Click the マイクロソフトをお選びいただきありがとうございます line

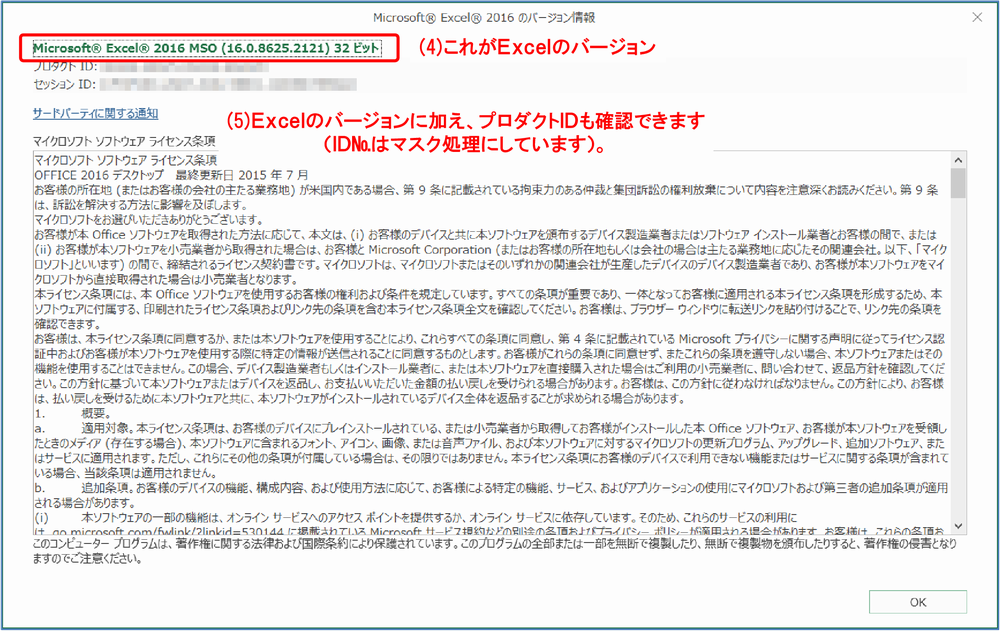(x=149, y=219)
